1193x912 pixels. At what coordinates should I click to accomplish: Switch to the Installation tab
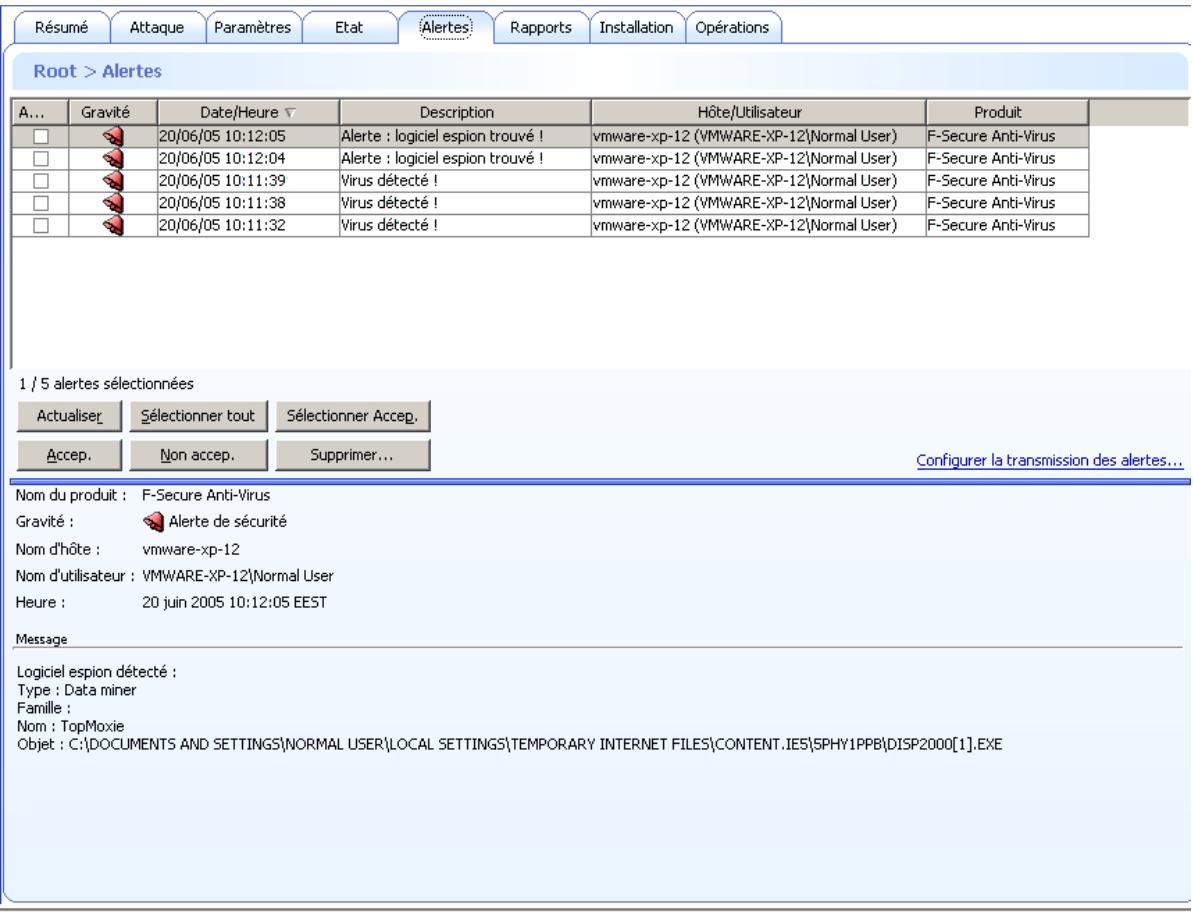click(636, 27)
